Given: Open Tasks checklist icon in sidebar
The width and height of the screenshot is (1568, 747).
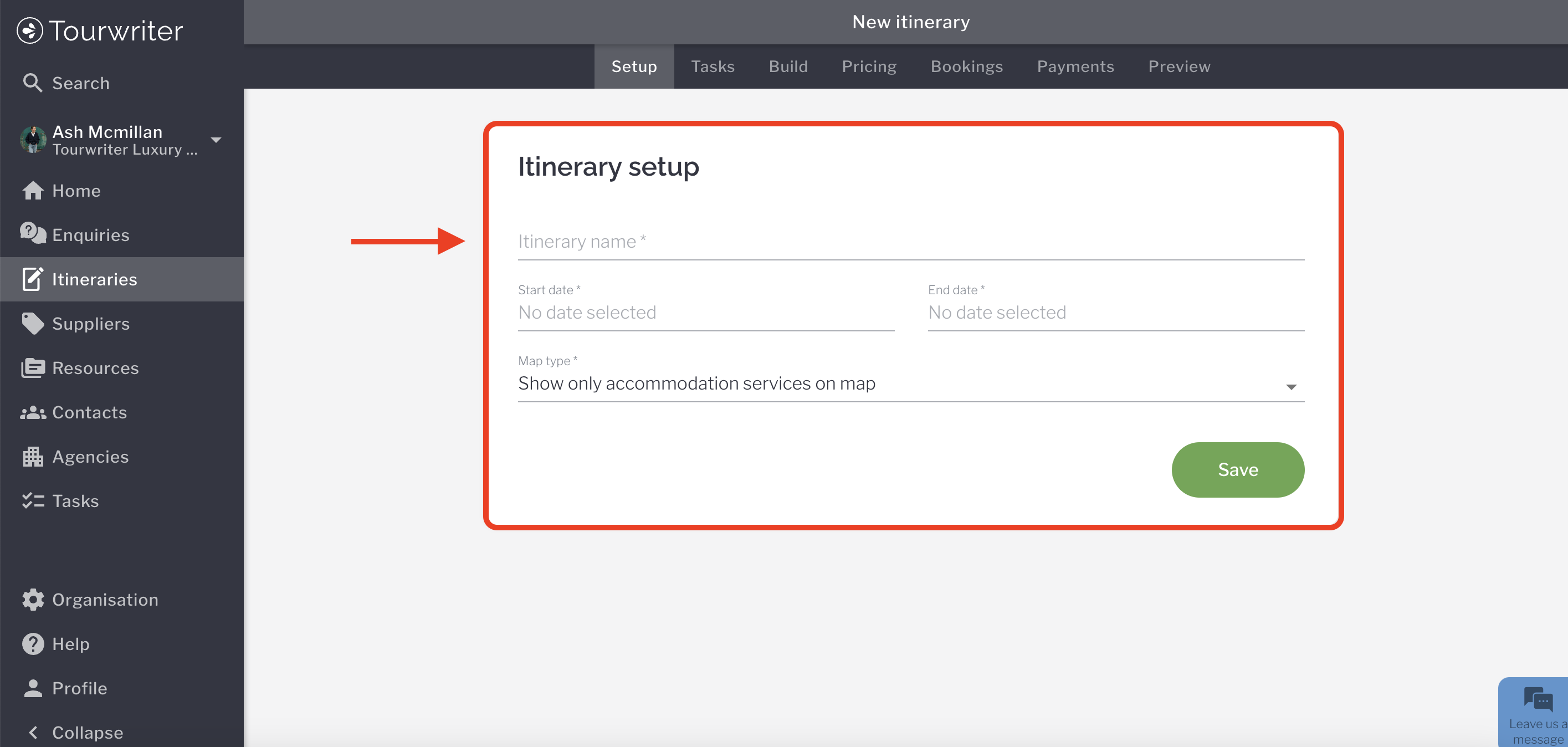Looking at the screenshot, I should pyautogui.click(x=33, y=500).
